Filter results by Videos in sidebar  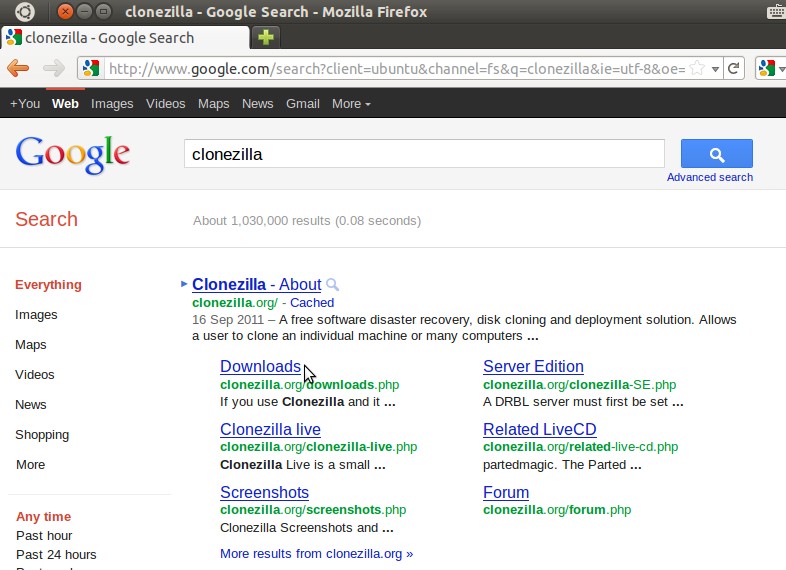35,375
